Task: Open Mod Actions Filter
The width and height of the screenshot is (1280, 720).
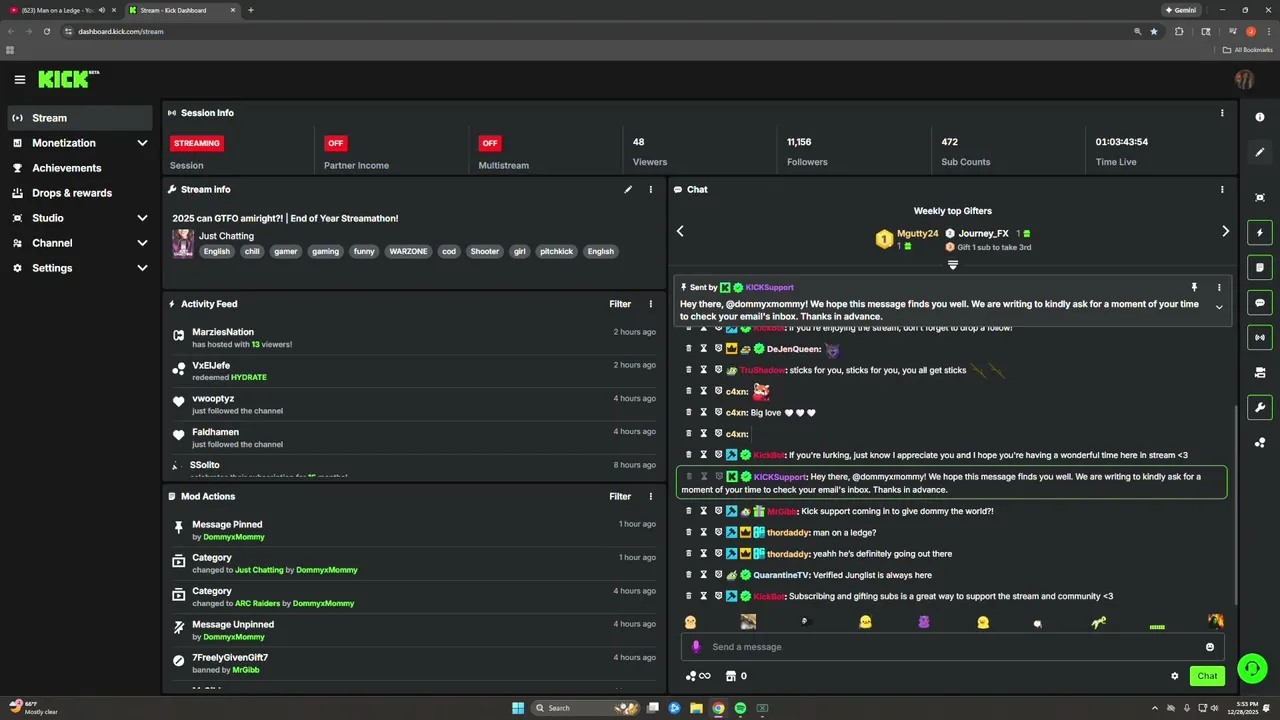Action: [620, 496]
